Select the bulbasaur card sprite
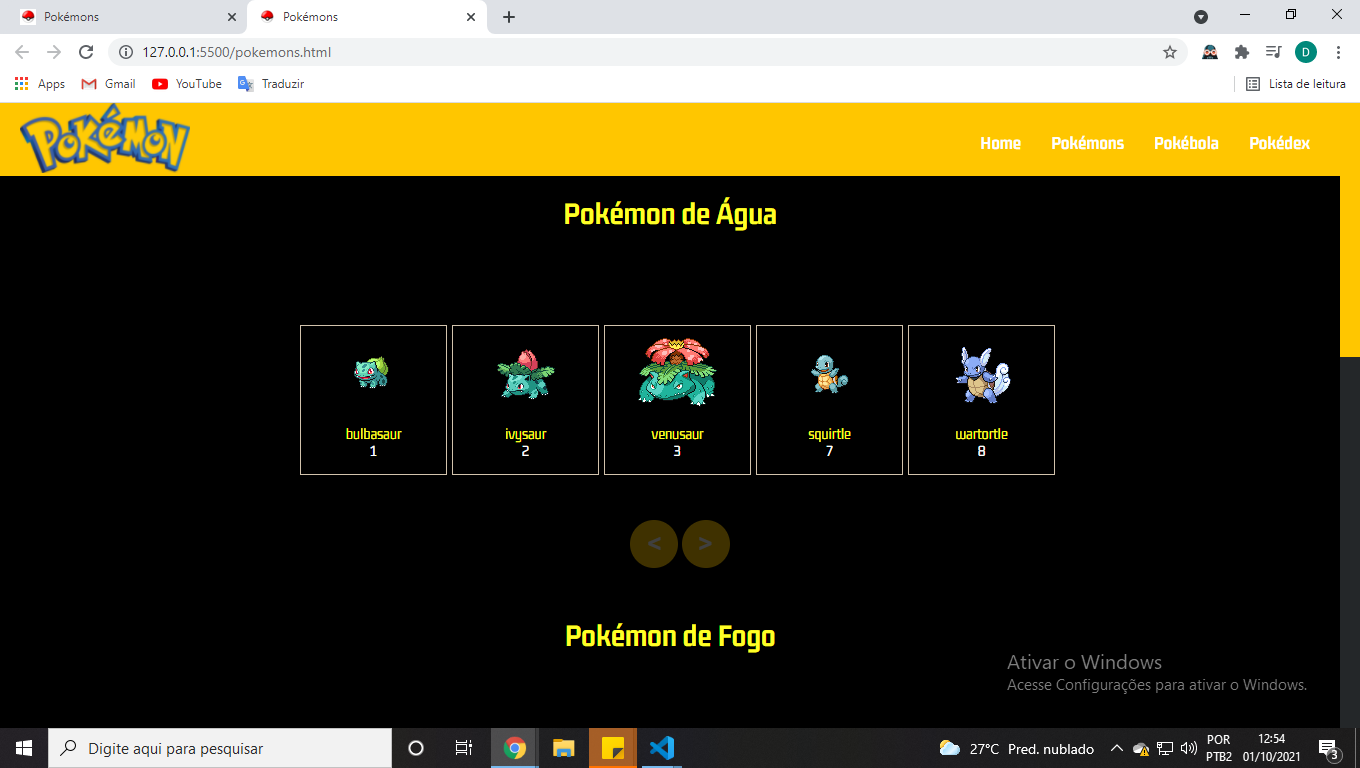 372,372
